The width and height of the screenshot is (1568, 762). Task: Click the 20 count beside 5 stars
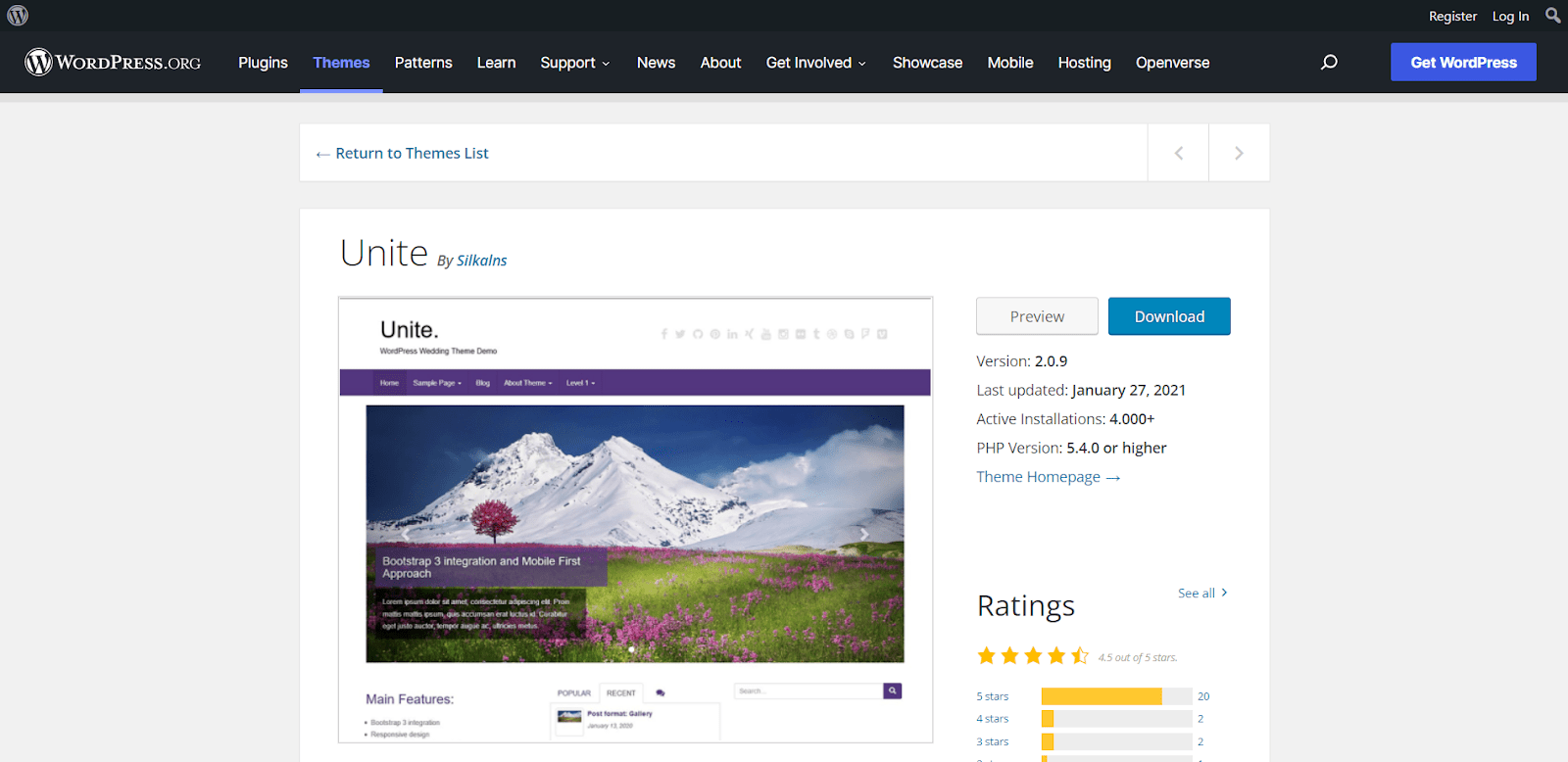(x=1203, y=696)
